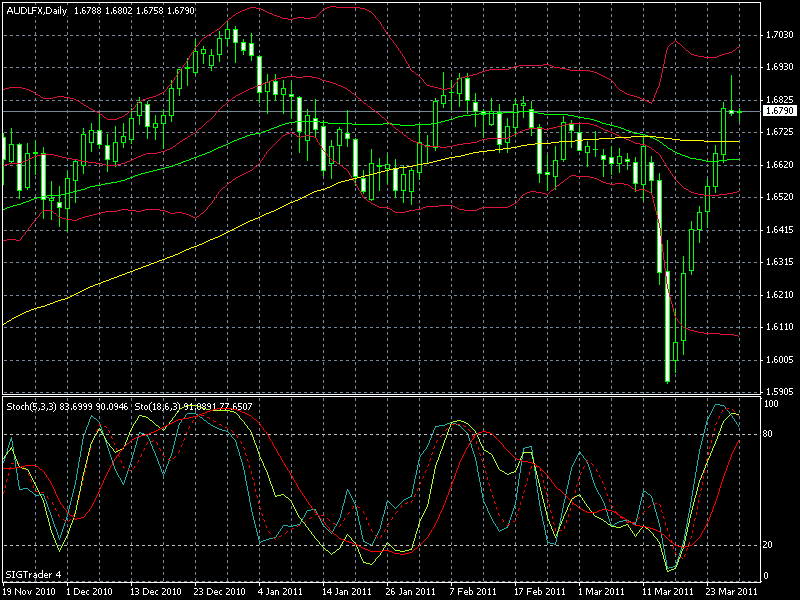Click the 1.6725 price axis label
Viewport: 800px width, 600px height.
[780, 132]
